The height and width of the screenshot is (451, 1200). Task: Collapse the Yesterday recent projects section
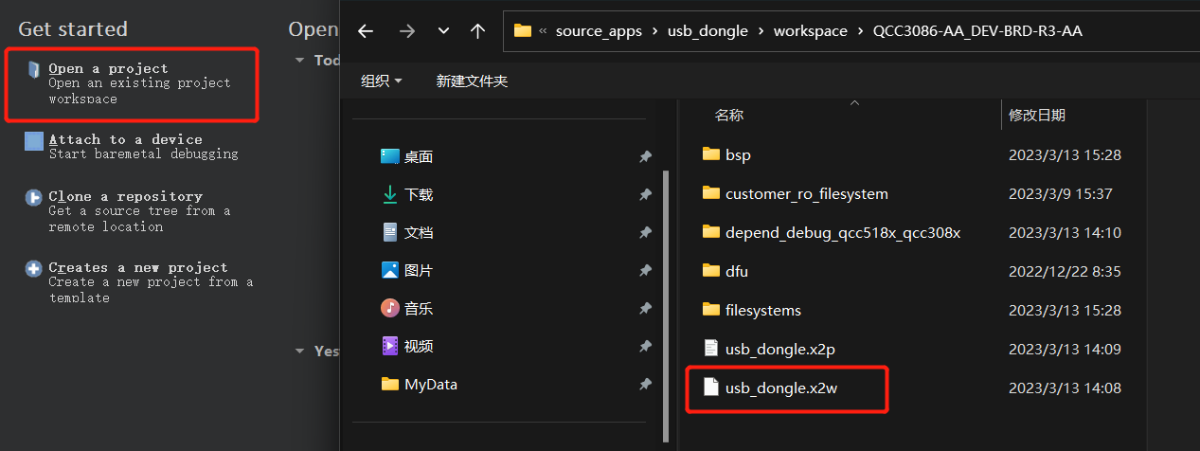tap(300, 351)
